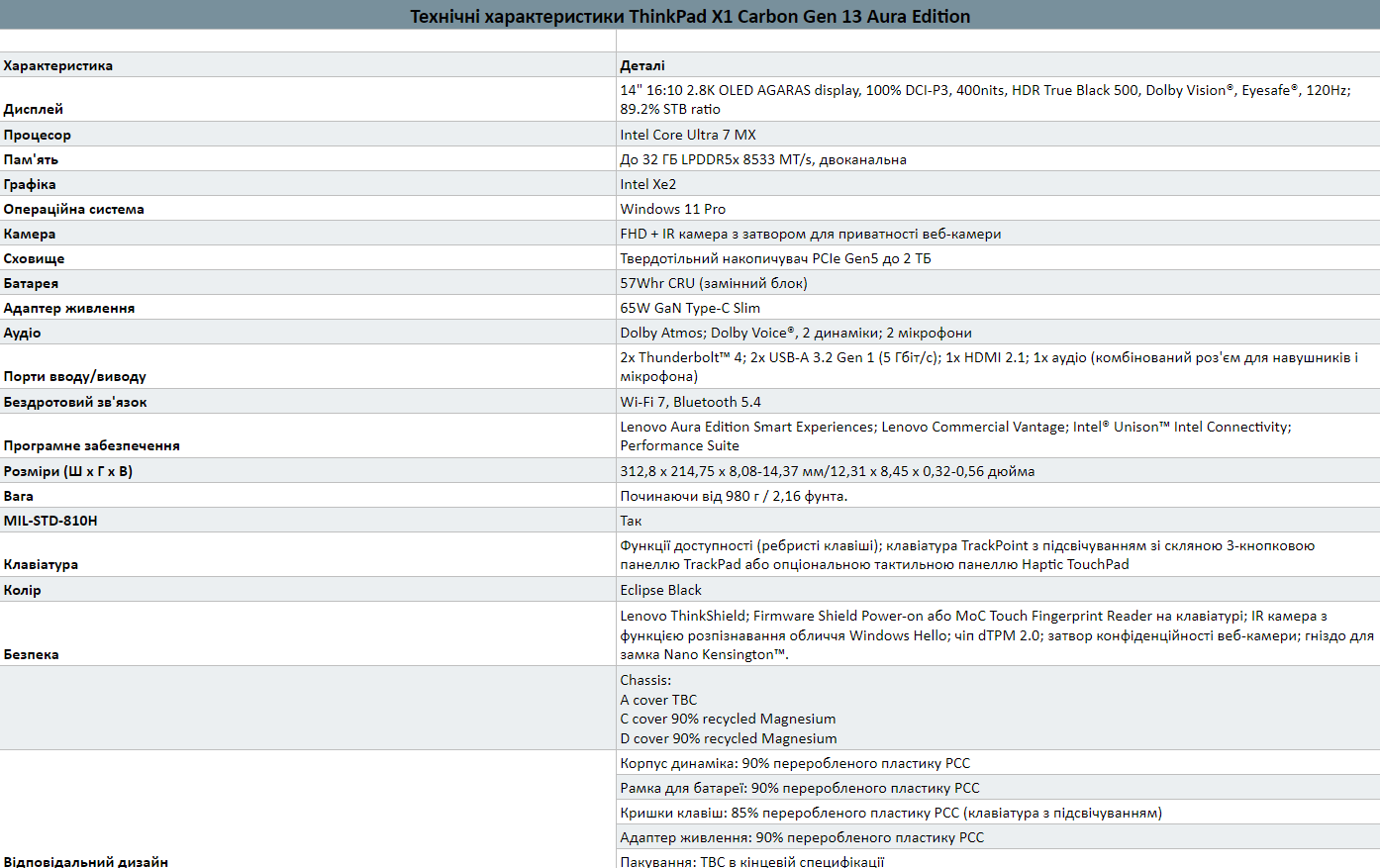Select the 'Батарея' label cell
Viewport: 1380px width, 868px height.
tap(308, 283)
